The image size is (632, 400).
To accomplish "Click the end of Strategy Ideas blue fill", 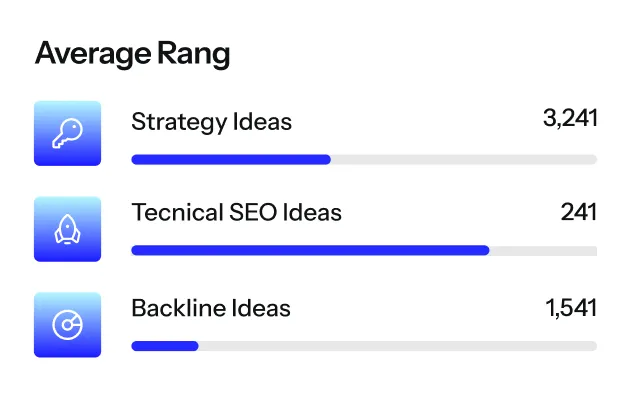I will tap(327, 159).
